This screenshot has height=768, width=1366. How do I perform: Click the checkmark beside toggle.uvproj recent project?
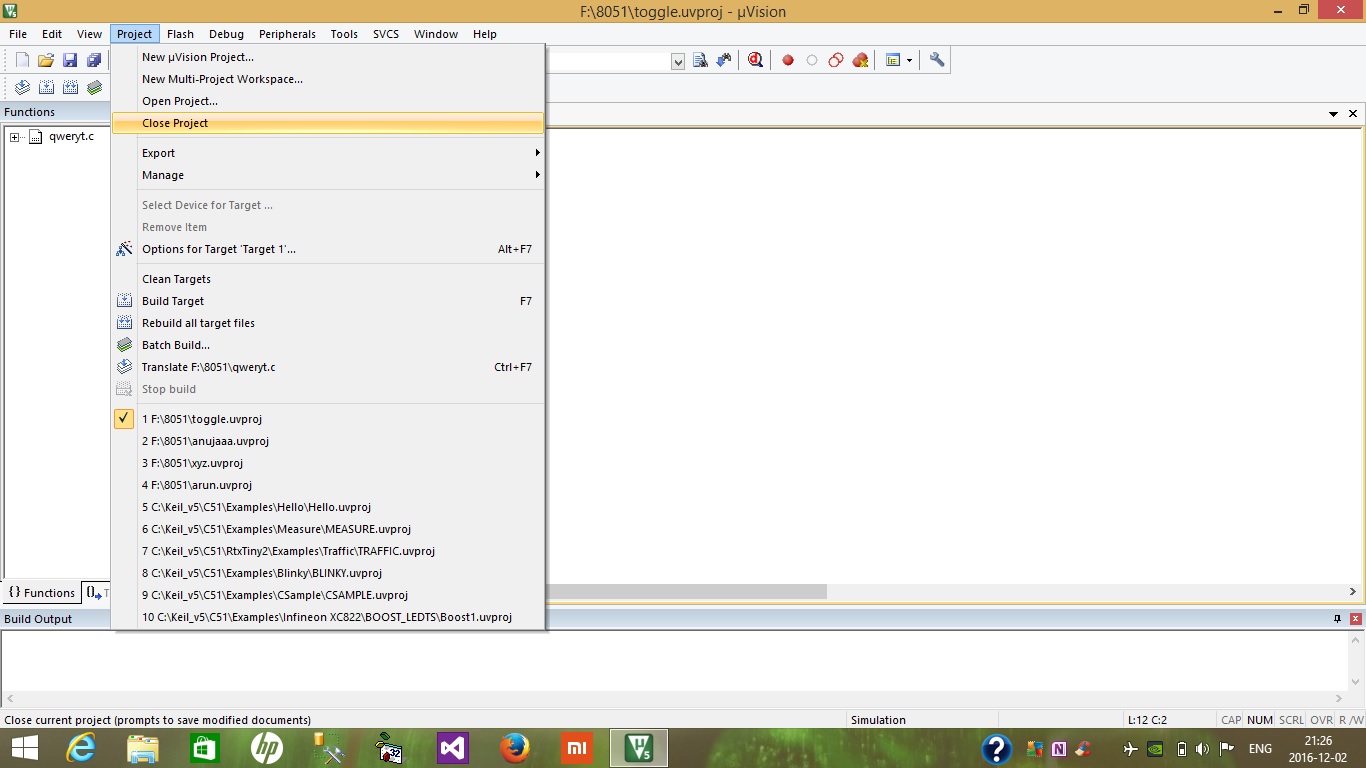[123, 419]
